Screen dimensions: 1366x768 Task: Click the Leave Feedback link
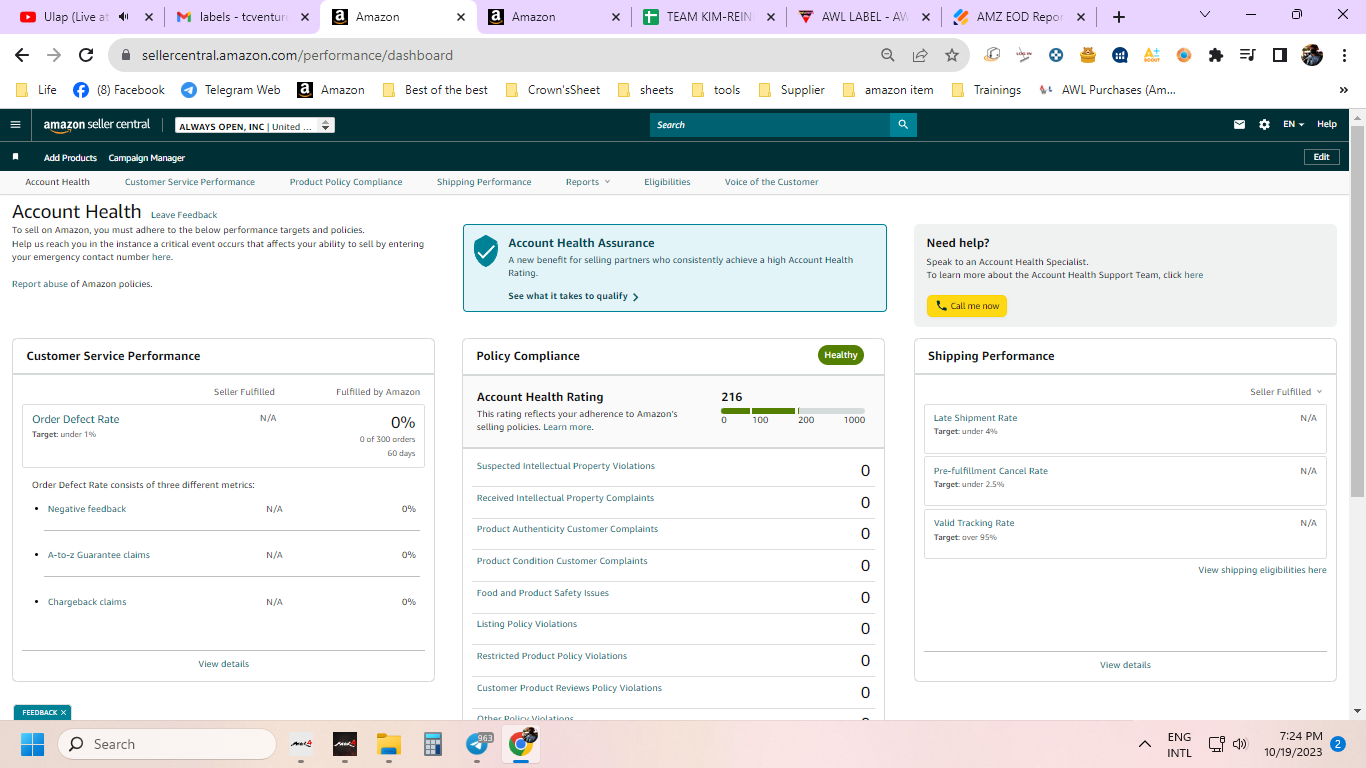click(184, 215)
